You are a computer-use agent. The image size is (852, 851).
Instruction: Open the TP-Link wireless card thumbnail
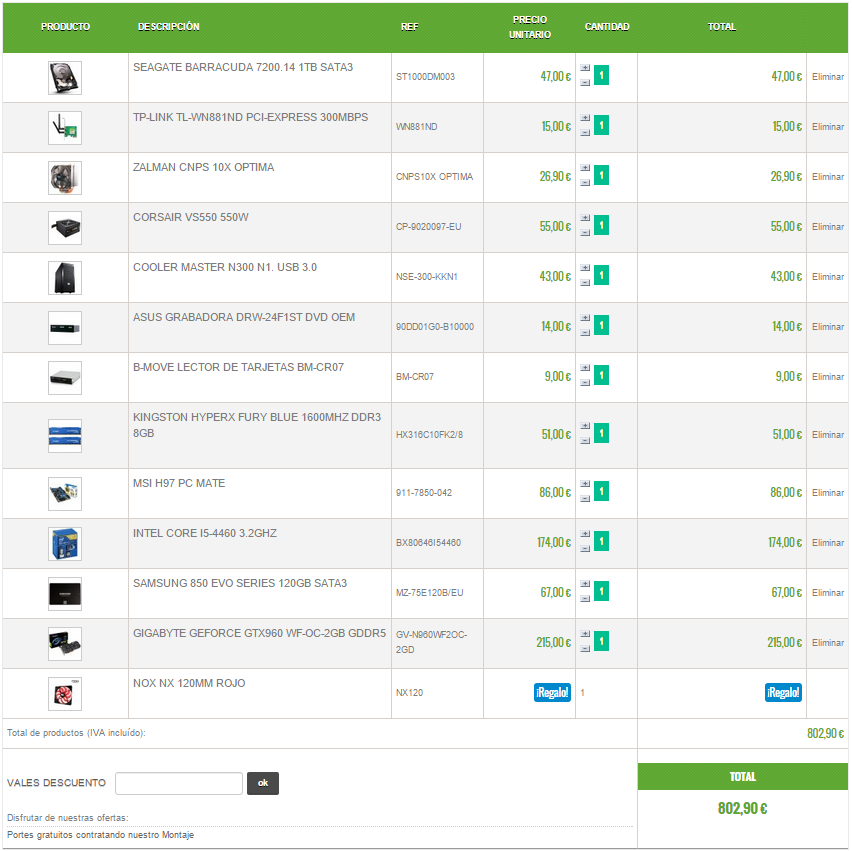point(65,128)
